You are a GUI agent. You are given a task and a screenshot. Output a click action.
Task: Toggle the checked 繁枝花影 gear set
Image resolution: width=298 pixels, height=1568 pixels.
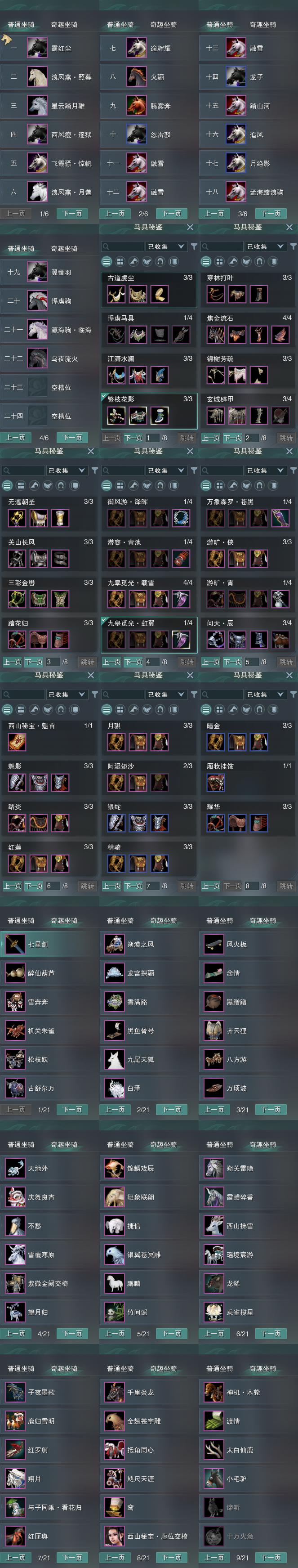point(149,411)
